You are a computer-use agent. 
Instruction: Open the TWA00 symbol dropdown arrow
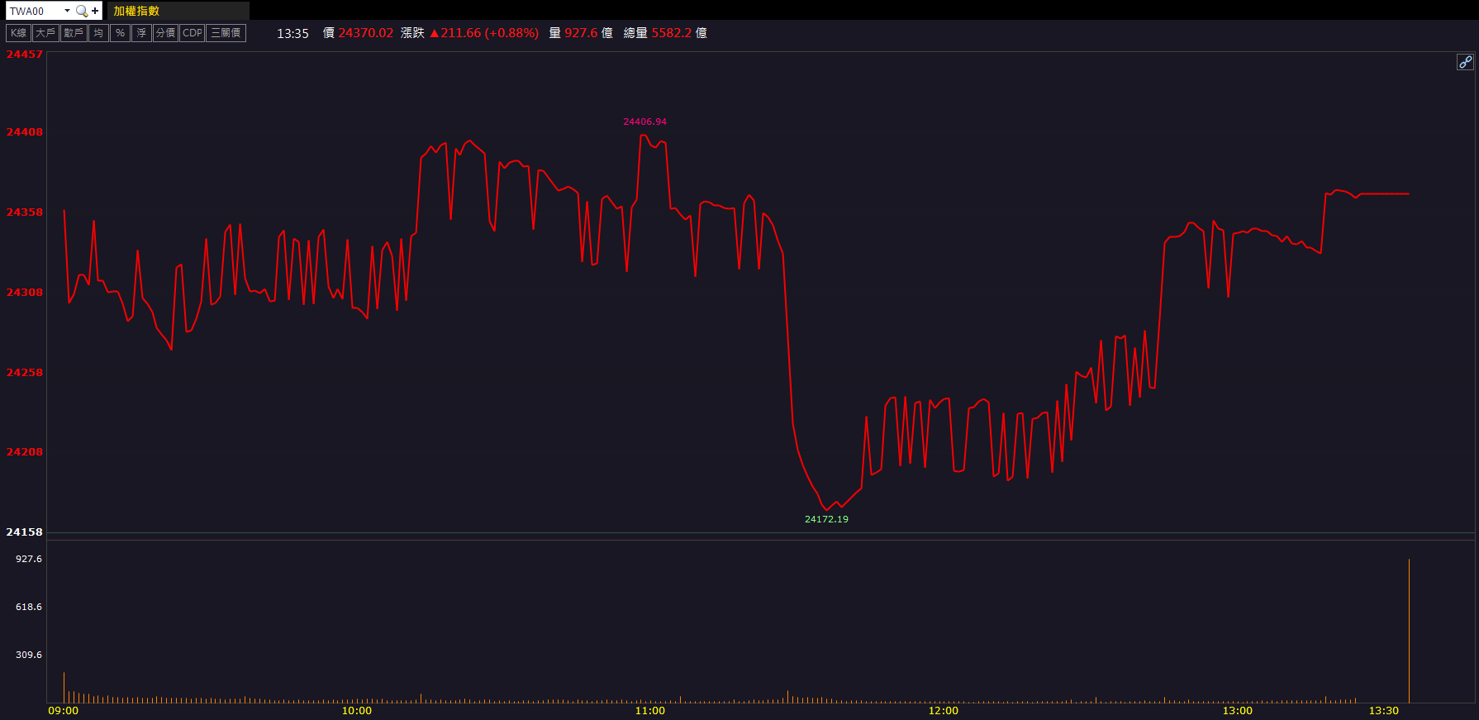click(67, 11)
